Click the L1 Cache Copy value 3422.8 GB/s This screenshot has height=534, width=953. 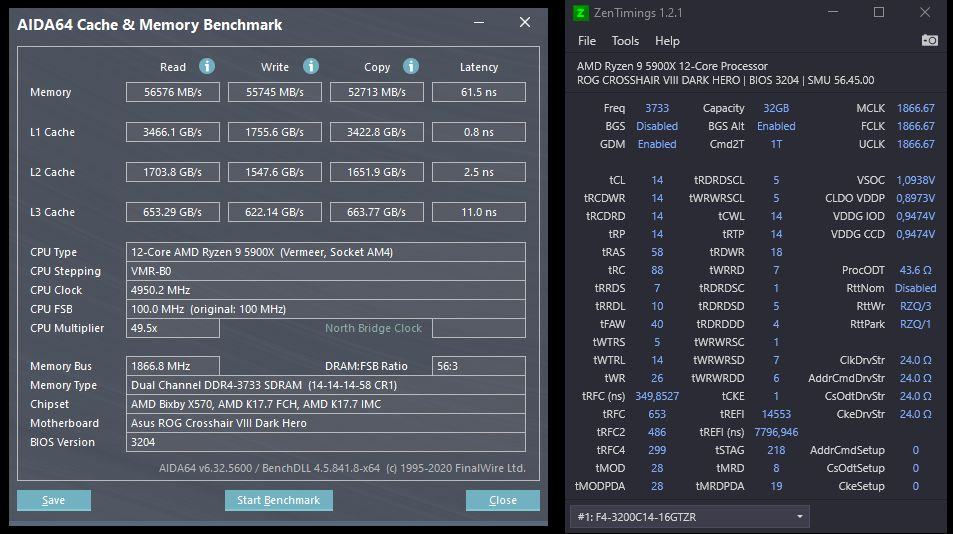point(377,132)
